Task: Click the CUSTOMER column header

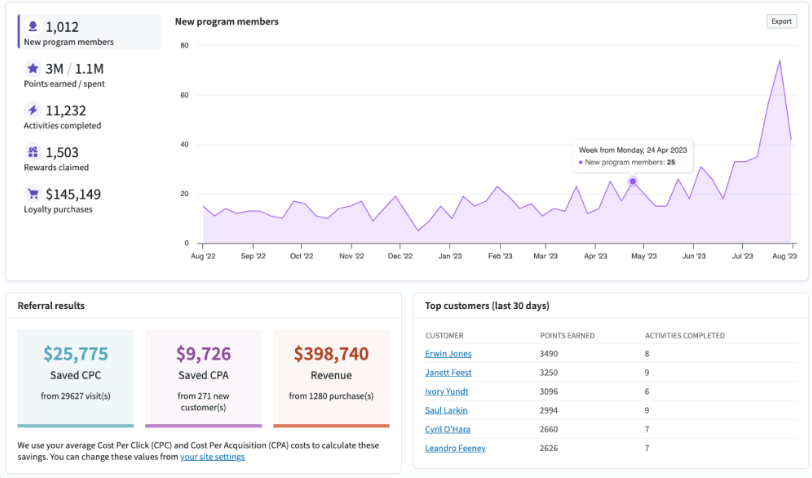Action: (444, 336)
